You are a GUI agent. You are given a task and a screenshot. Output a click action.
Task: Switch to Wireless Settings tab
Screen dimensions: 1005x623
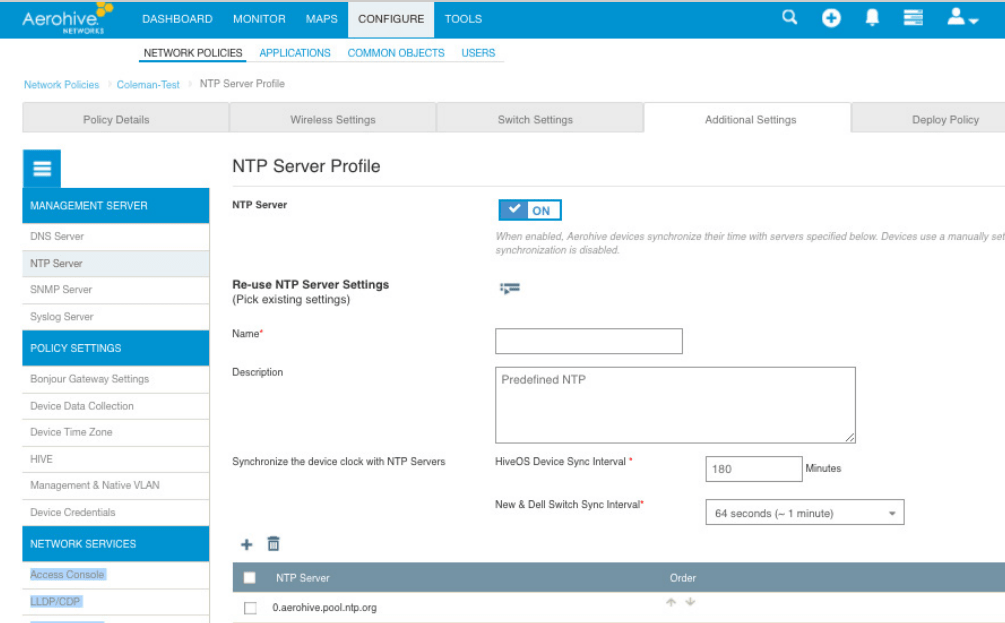click(x=333, y=119)
